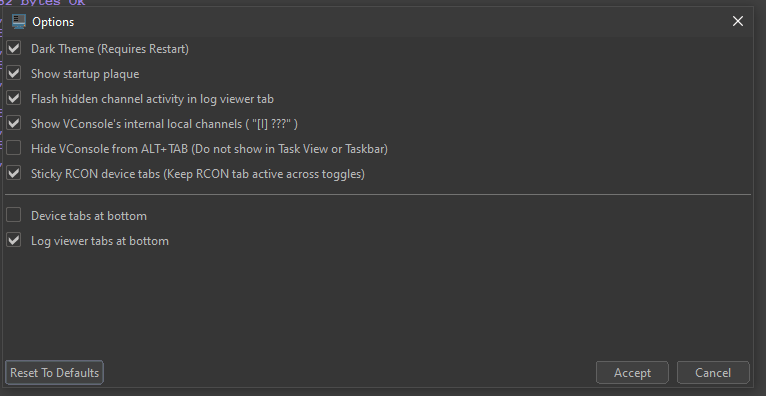This screenshot has height=396, width=766.
Task: Click the 'Hide VConsole from ALT+TAB' label text
Action: (109, 149)
